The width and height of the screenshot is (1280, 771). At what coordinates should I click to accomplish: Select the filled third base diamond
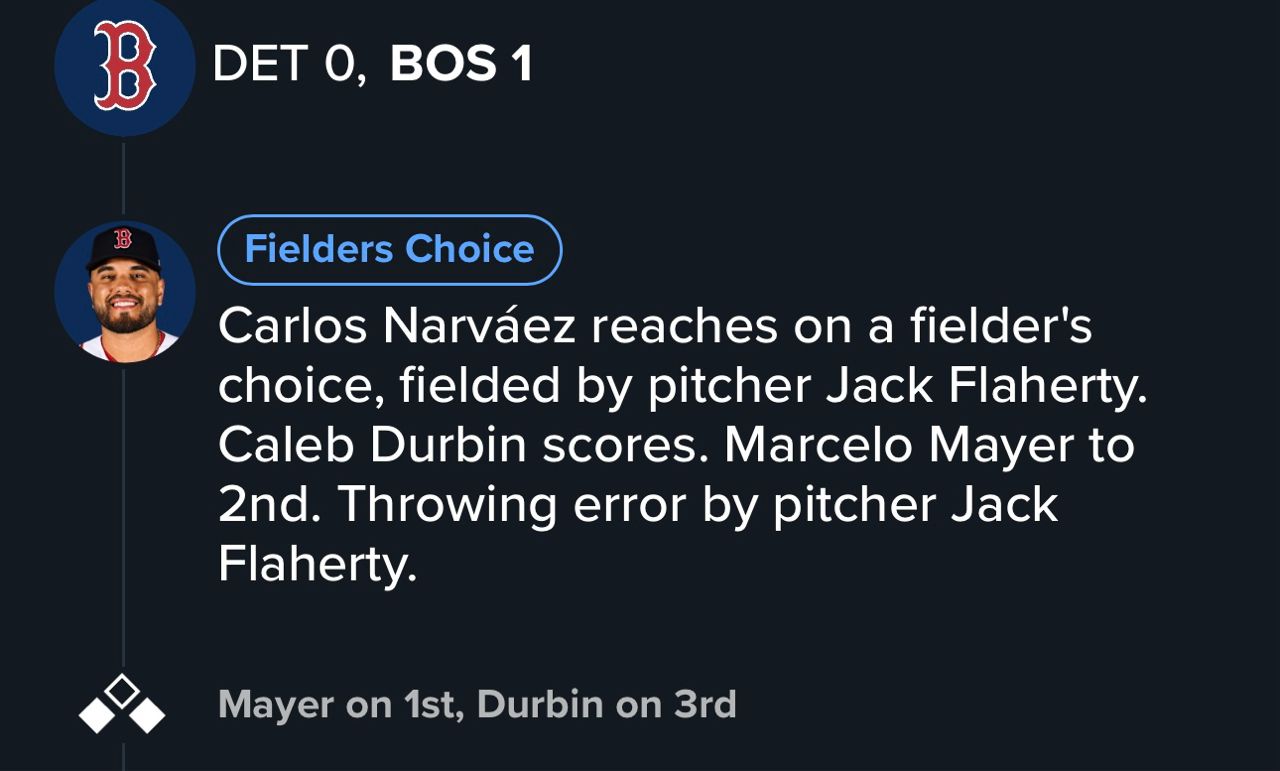(96, 715)
